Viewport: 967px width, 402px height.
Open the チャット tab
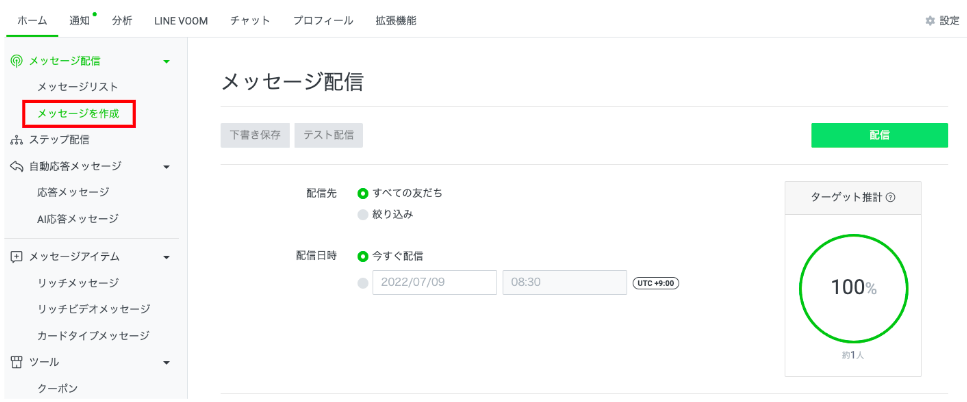click(250, 21)
